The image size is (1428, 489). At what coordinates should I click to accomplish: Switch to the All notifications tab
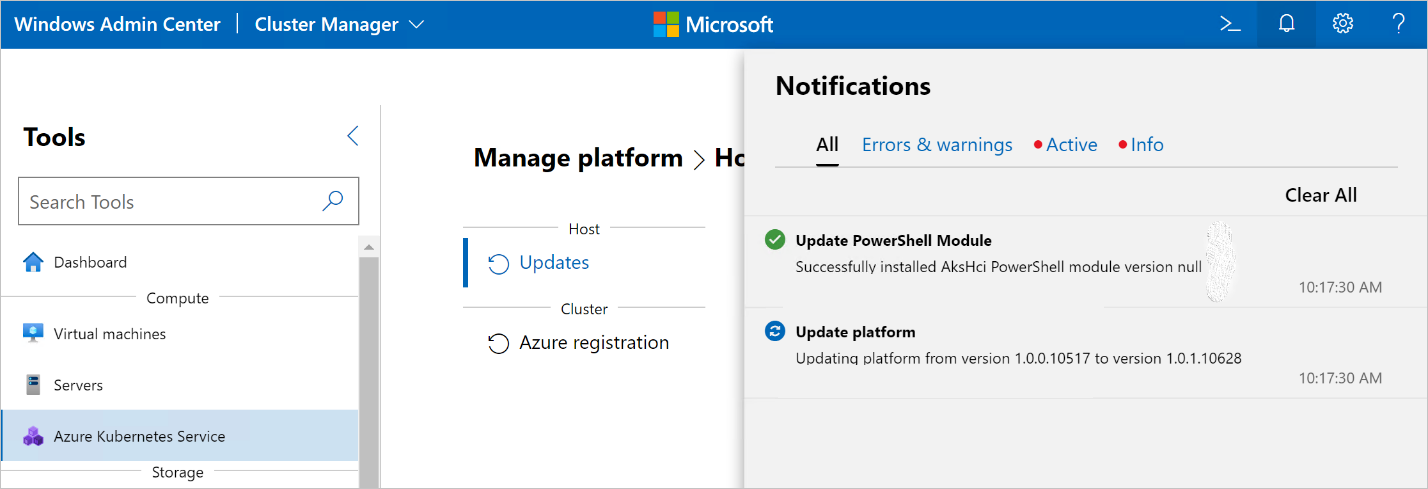(x=827, y=145)
